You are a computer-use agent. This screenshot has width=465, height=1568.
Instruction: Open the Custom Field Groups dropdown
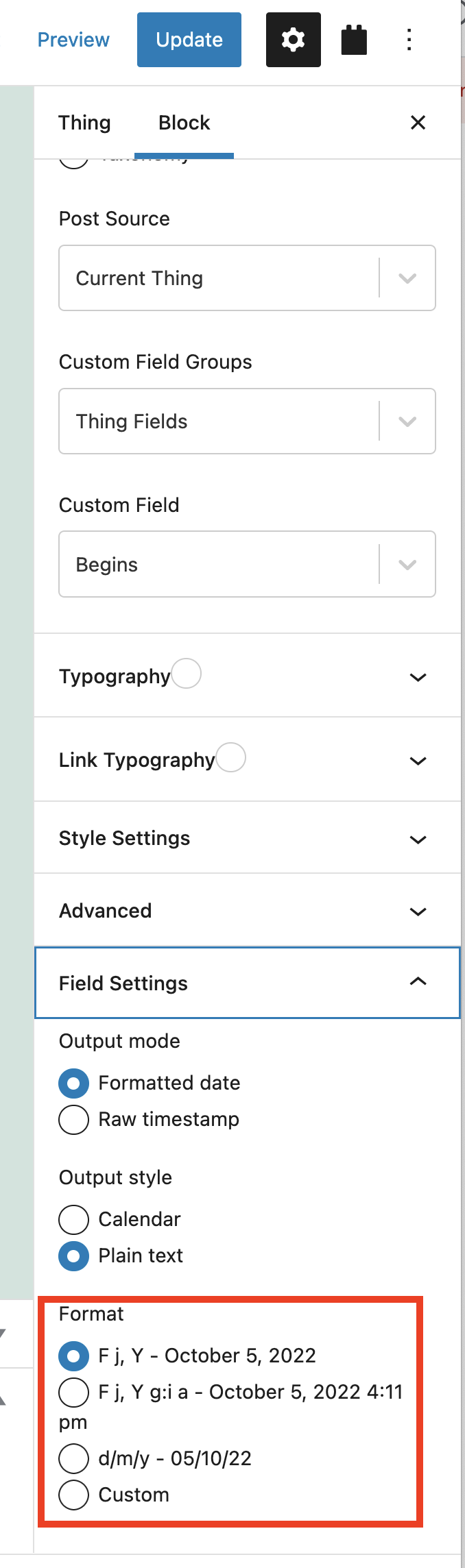tap(247, 421)
